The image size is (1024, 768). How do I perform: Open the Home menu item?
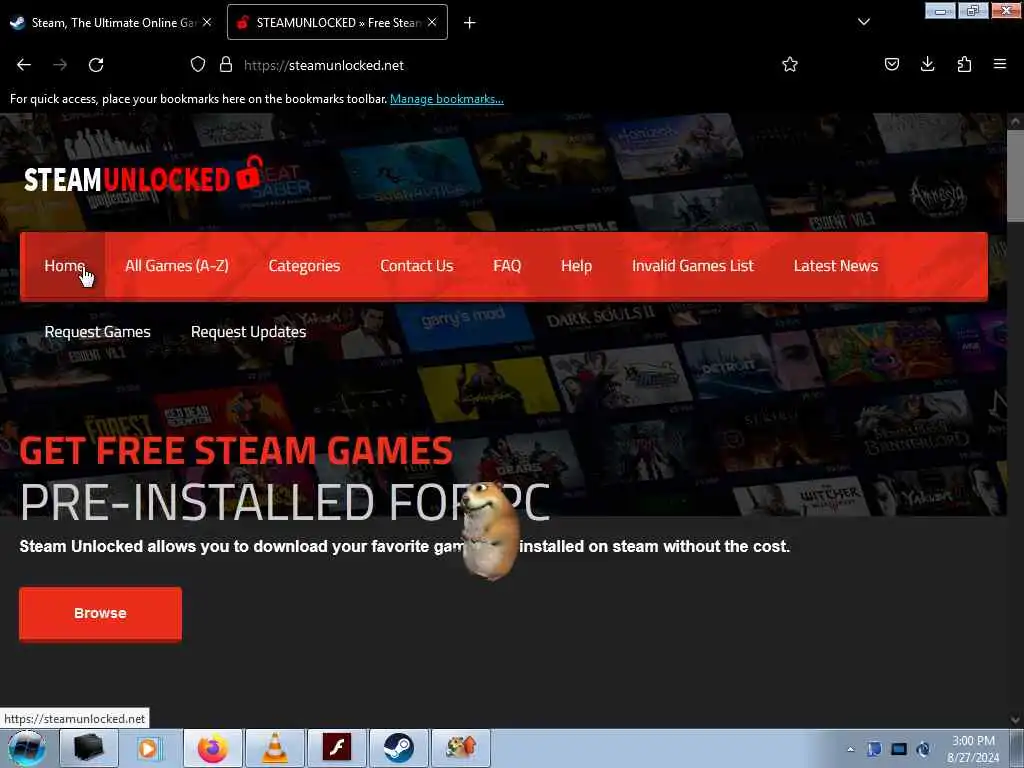pyautogui.click(x=64, y=266)
